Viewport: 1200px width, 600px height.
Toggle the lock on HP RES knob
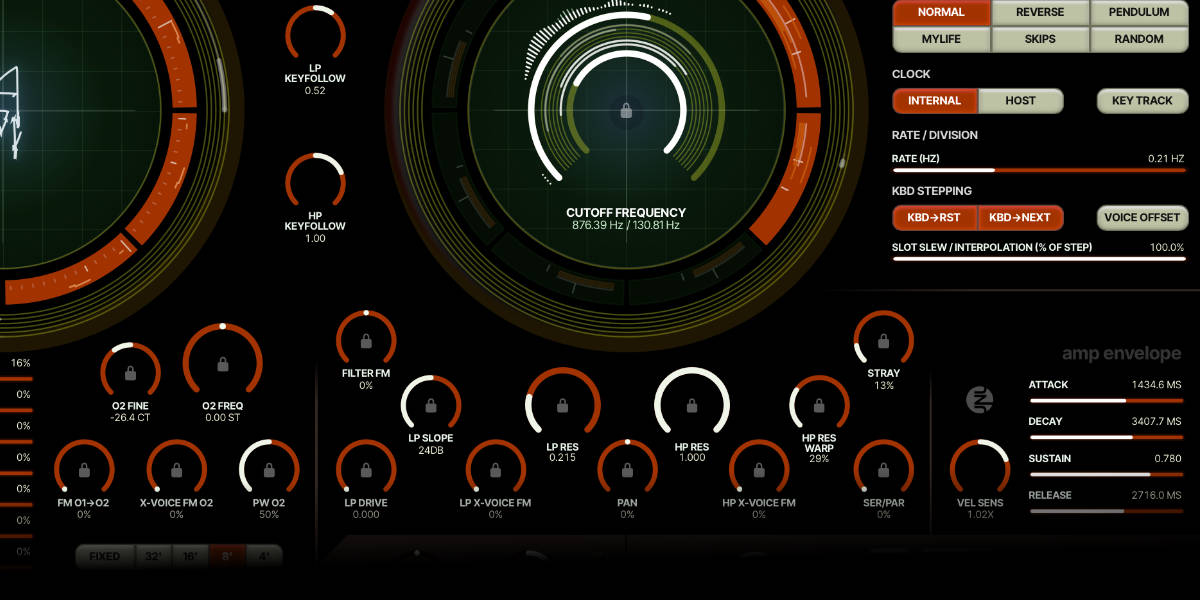[692, 406]
